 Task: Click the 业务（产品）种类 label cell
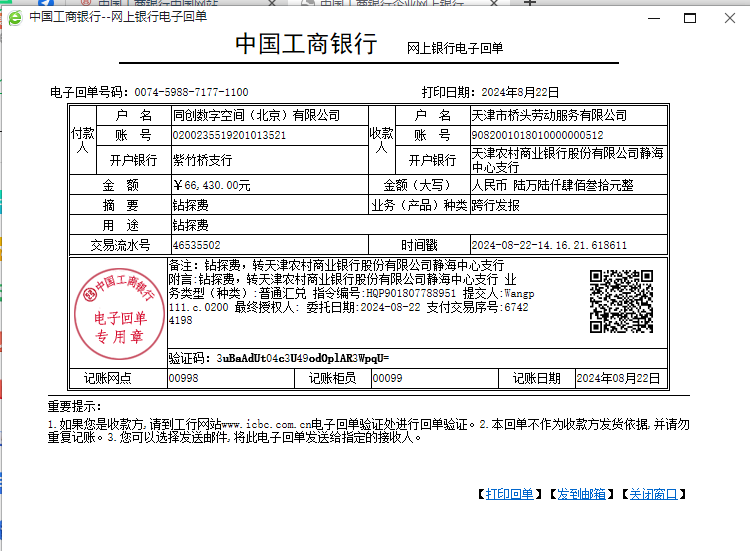(419, 205)
